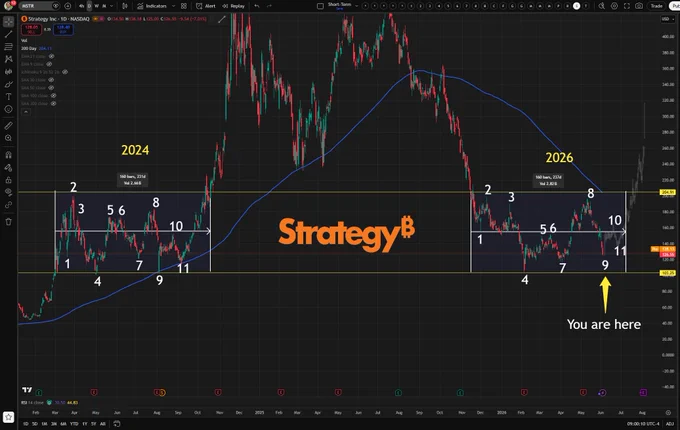Expand the favorite indicators dropdown arrow

[x=173, y=6]
